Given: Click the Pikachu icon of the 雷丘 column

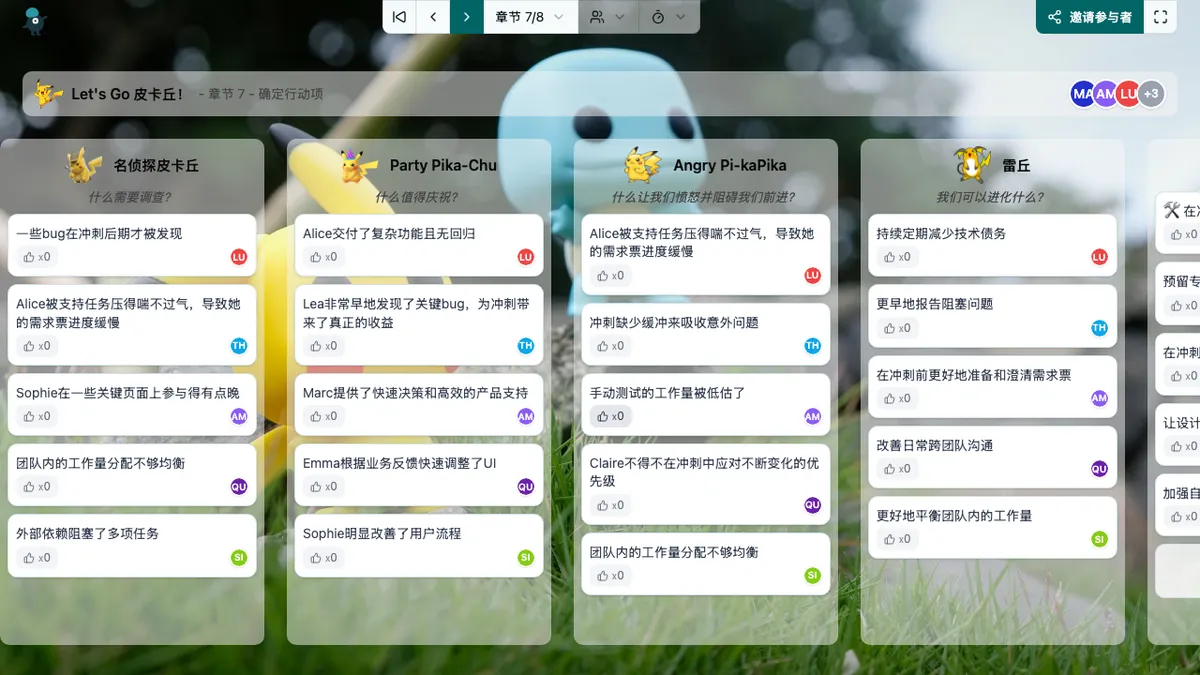Looking at the screenshot, I should click(x=971, y=165).
